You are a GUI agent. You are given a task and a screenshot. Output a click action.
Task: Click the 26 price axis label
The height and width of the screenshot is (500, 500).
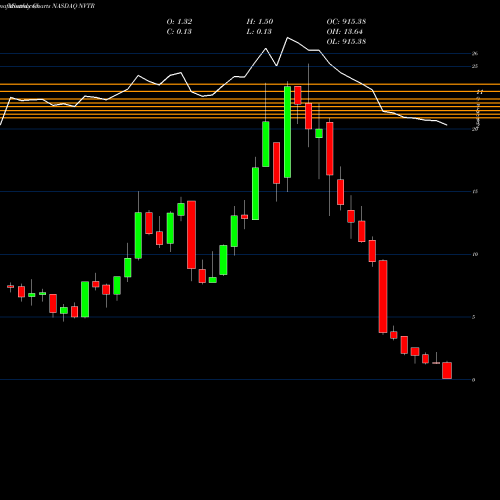[475, 53]
